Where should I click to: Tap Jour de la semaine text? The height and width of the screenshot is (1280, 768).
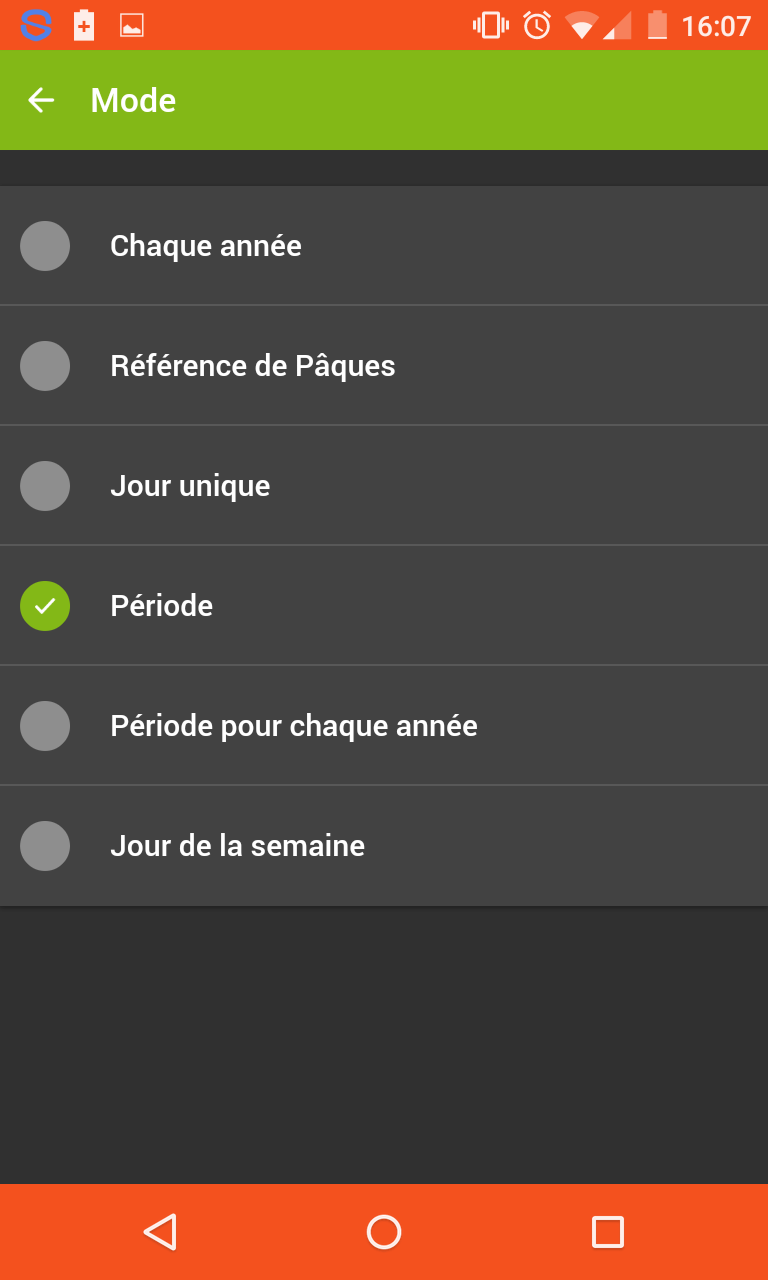[237, 846]
